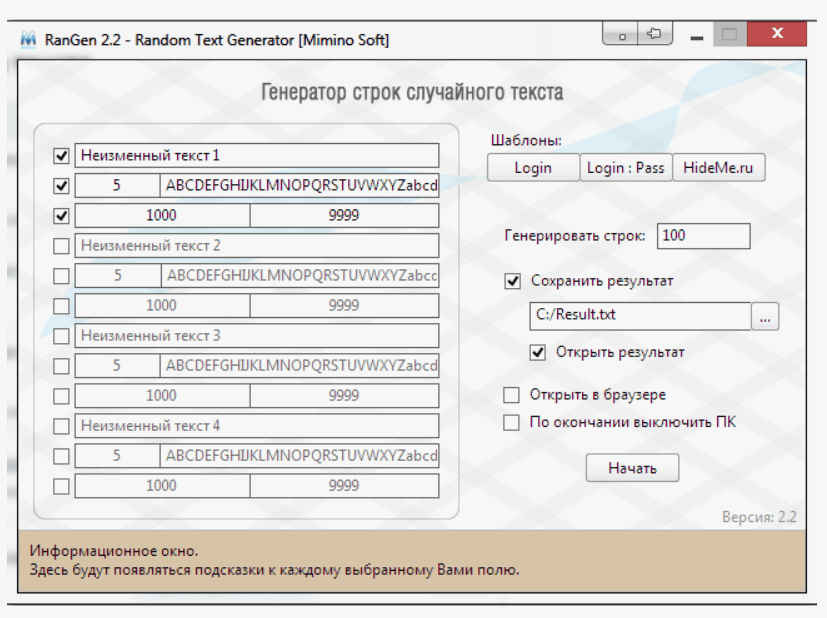Enable the Открыть в браузере checkbox
This screenshot has width=827, height=618.
[511, 394]
